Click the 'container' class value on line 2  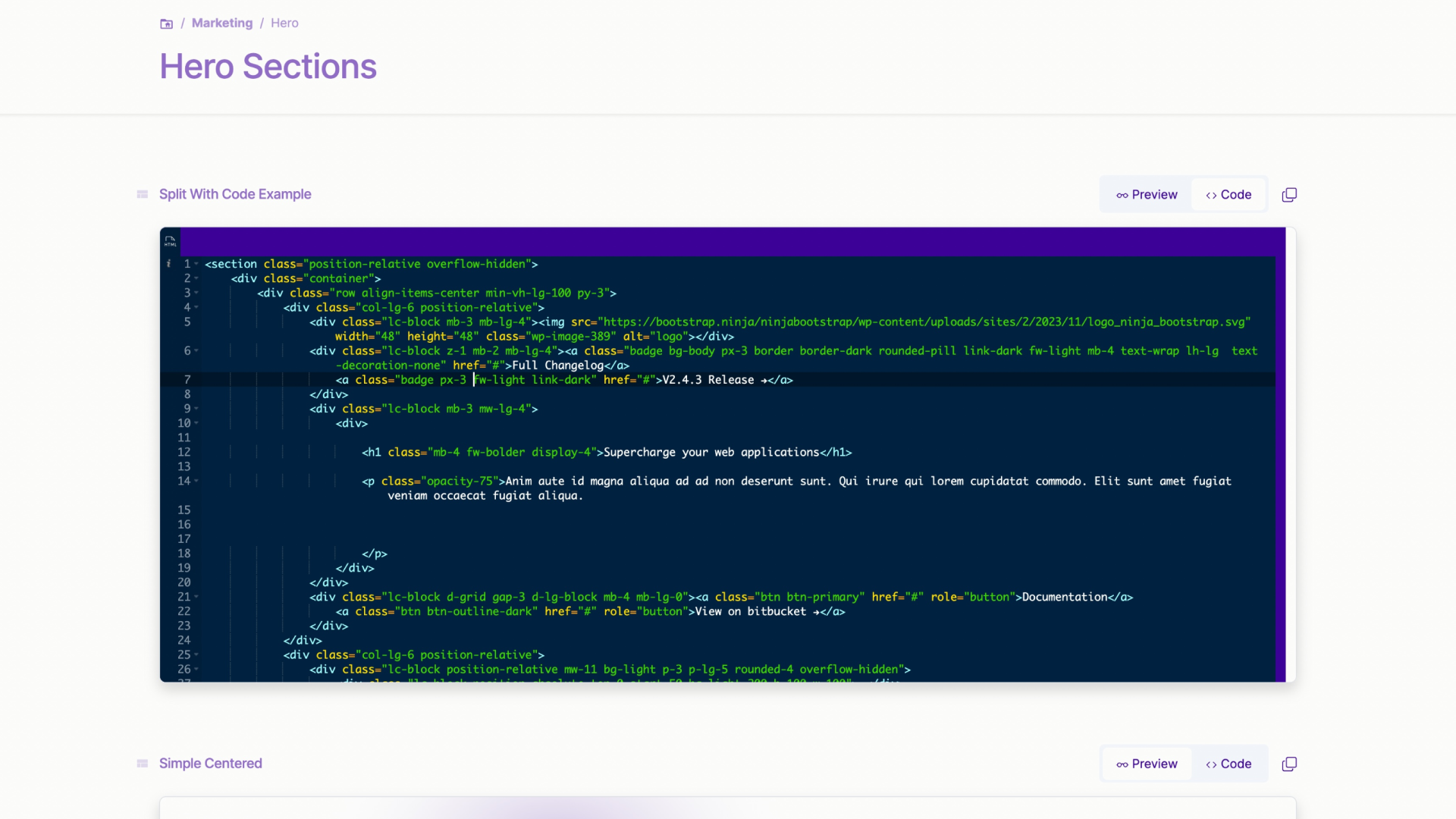pos(338,278)
